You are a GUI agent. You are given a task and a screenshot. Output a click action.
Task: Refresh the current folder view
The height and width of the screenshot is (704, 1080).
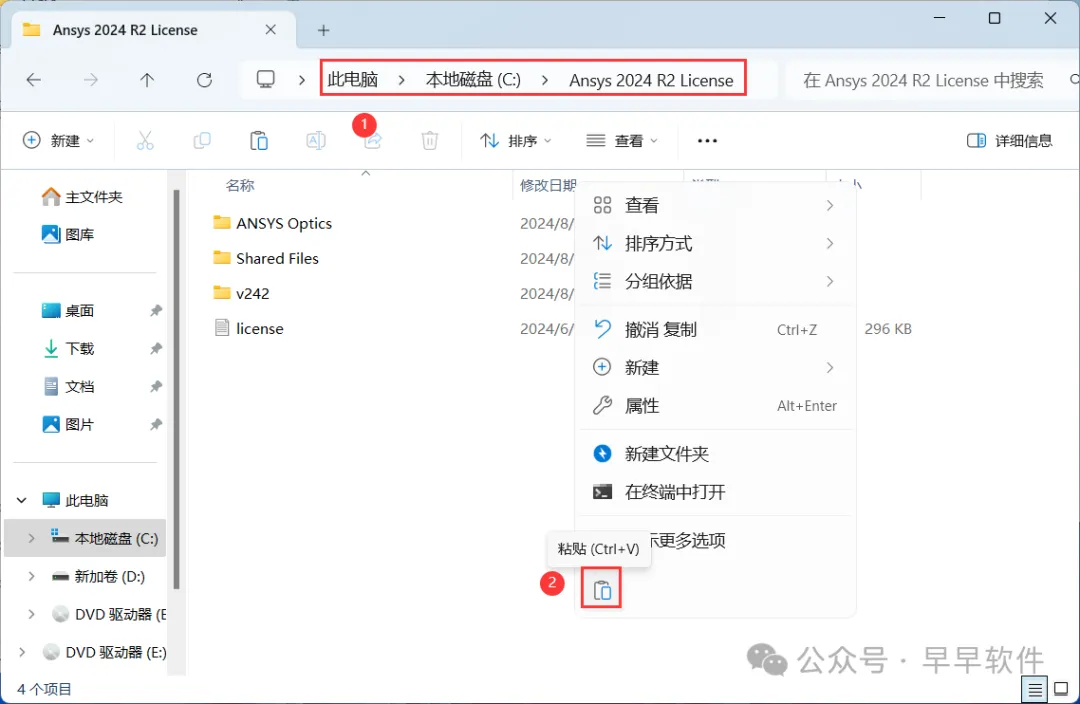click(205, 80)
